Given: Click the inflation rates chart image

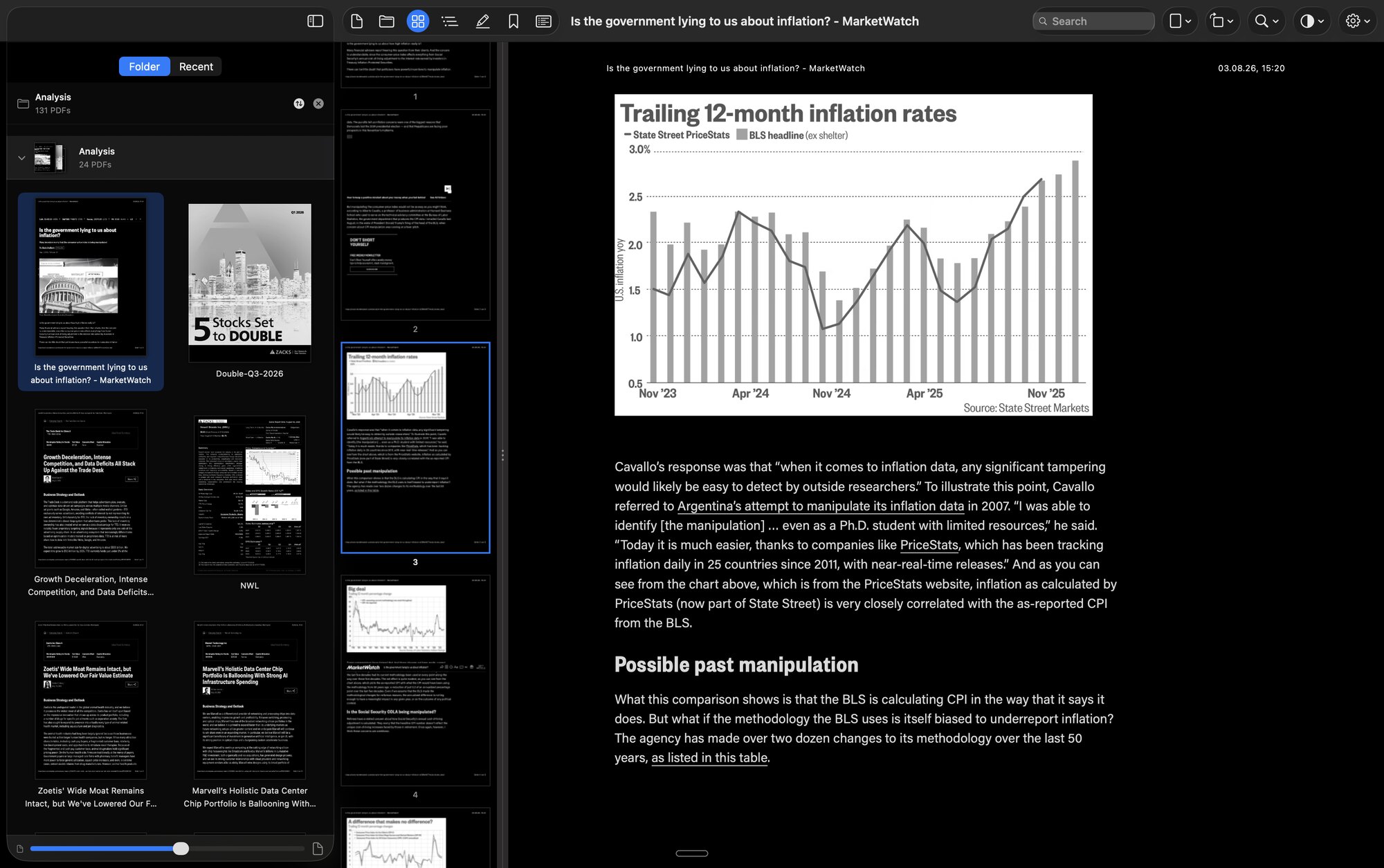Looking at the screenshot, I should click(853, 255).
